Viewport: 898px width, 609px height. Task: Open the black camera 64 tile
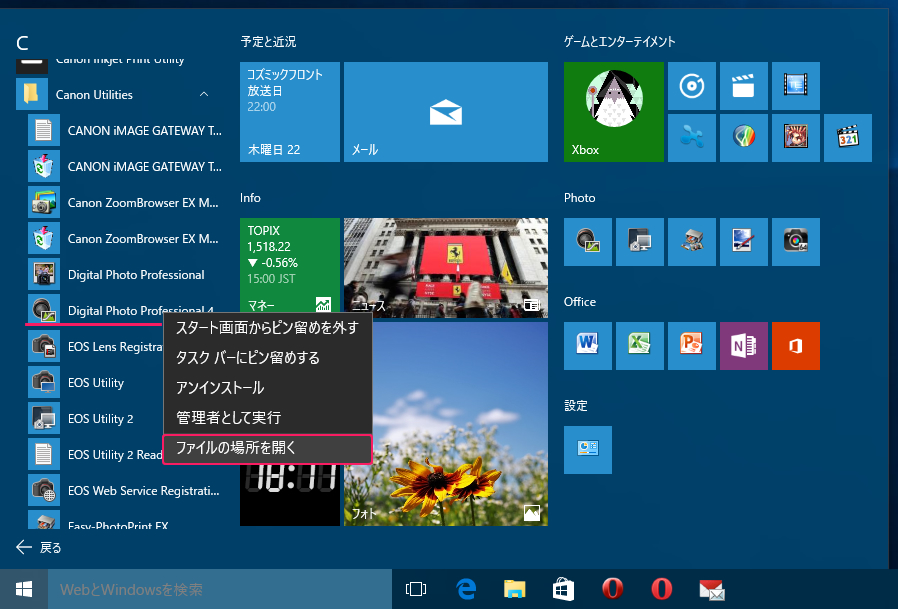pyautogui.click(x=795, y=242)
